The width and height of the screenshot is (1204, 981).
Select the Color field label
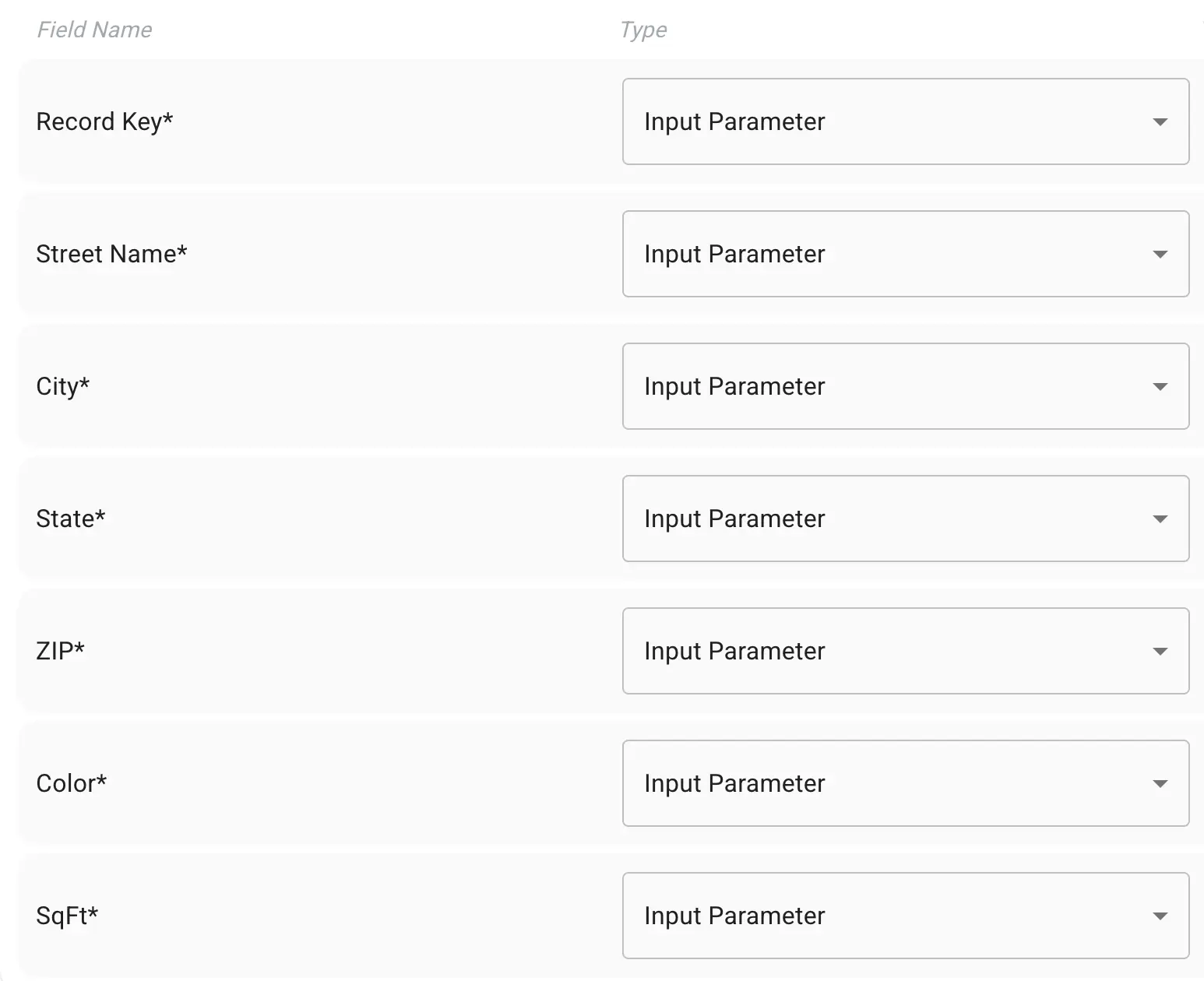pyautogui.click(x=72, y=783)
